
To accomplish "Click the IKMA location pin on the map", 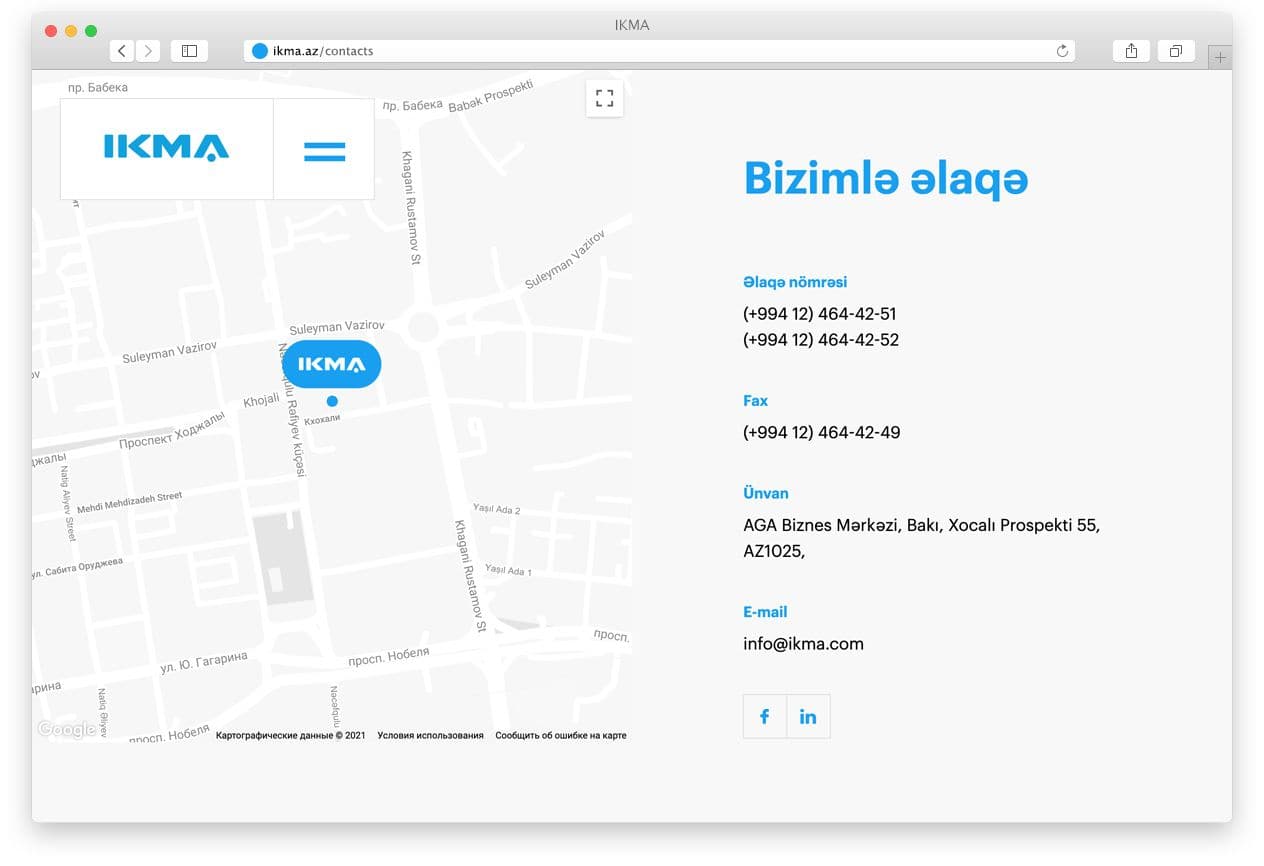I will point(331,363).
